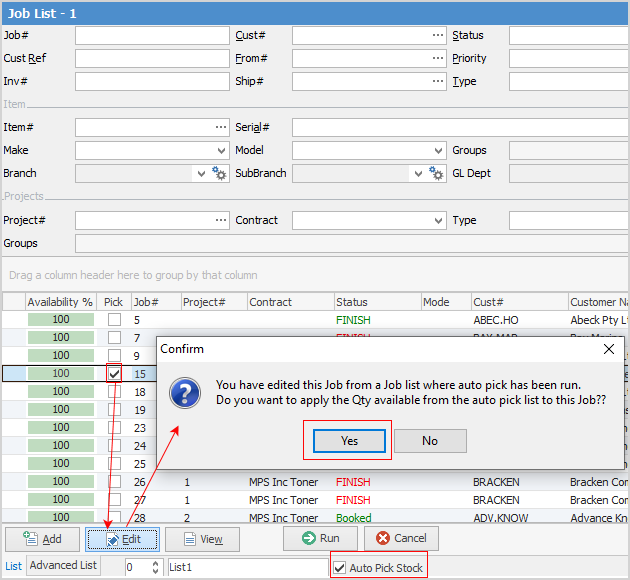Uncheck the Pick checkbox for job 15
This screenshot has height=580, width=630.
pyautogui.click(x=115, y=373)
